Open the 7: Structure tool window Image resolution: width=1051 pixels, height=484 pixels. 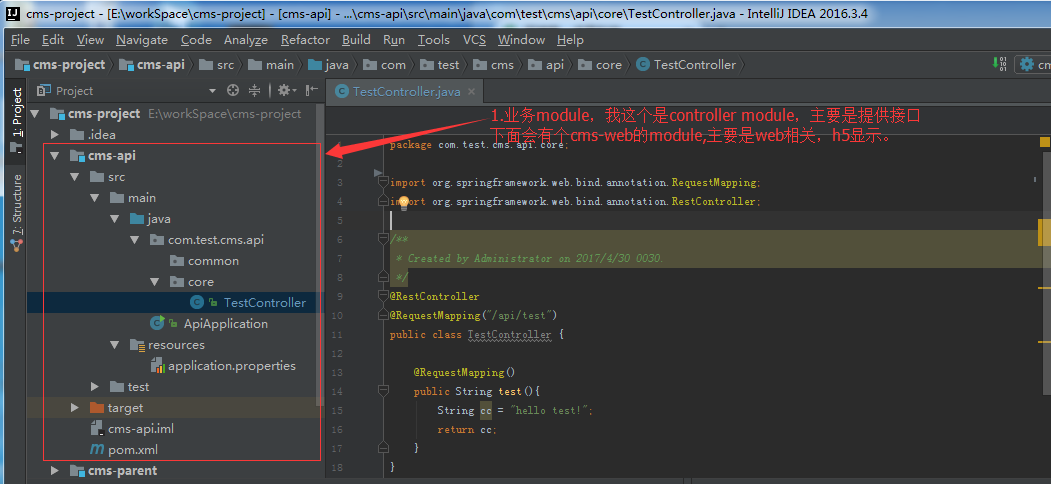17,212
